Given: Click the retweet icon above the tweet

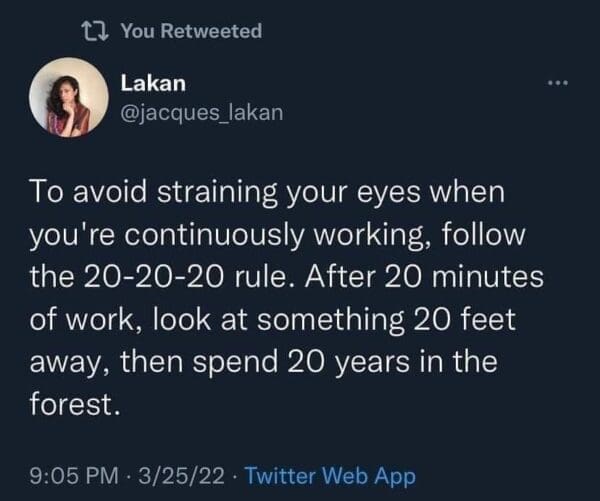Looking at the screenshot, I should click(96, 31).
